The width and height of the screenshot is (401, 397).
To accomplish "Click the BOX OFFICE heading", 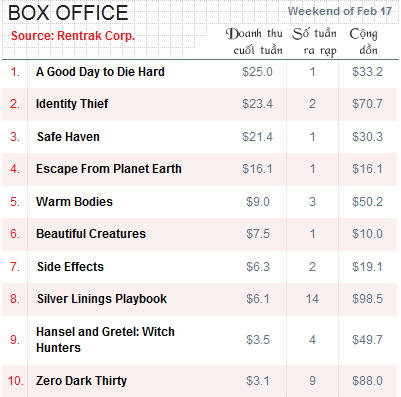I will tap(68, 13).
